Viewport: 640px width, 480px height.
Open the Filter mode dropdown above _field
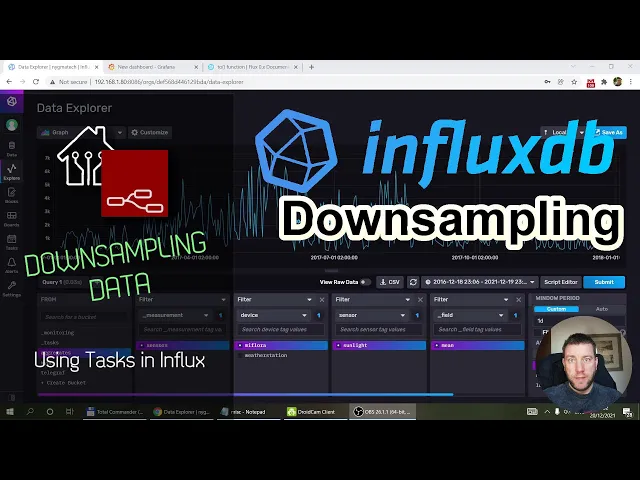[x=471, y=300]
